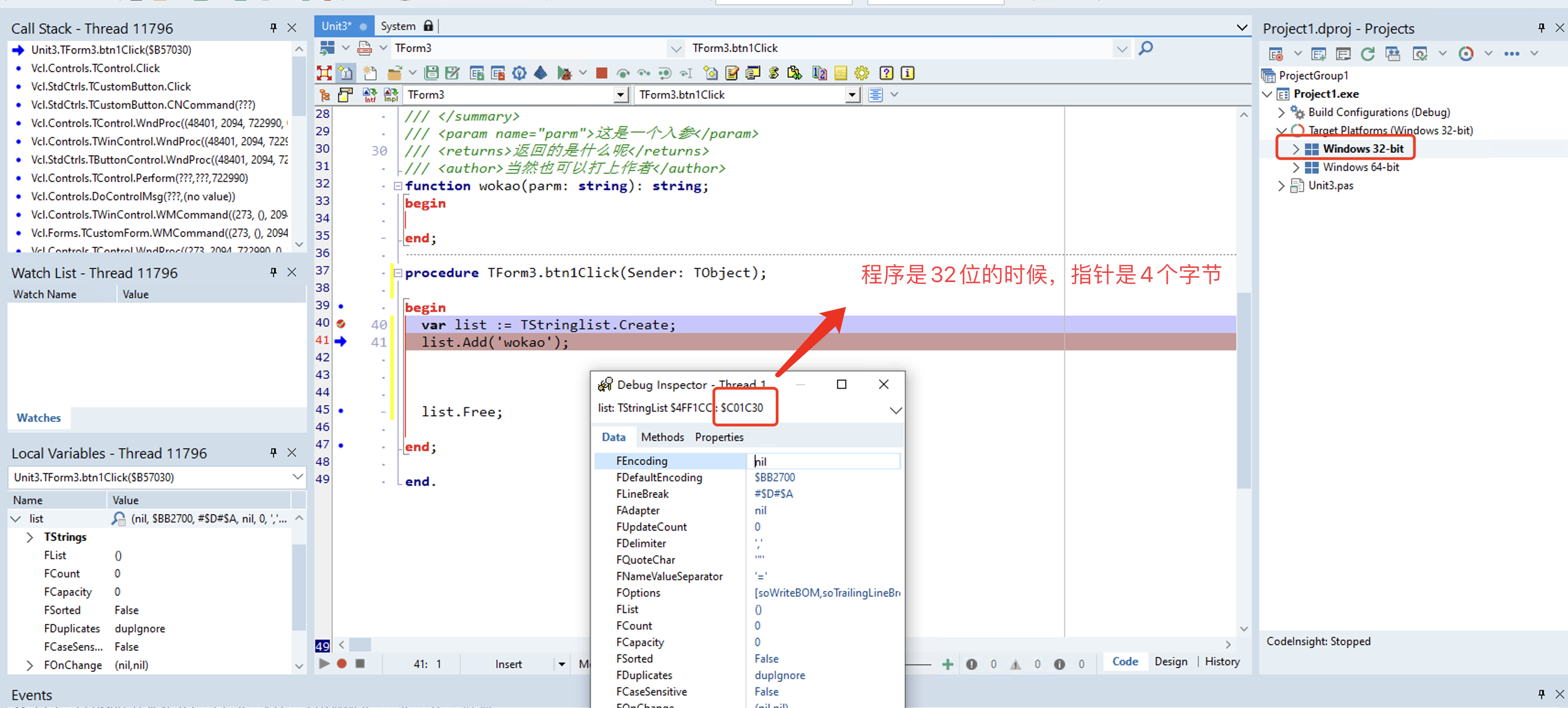The image size is (1568, 708).
Task: Jump to implementation section Impl icon
Action: point(390,95)
